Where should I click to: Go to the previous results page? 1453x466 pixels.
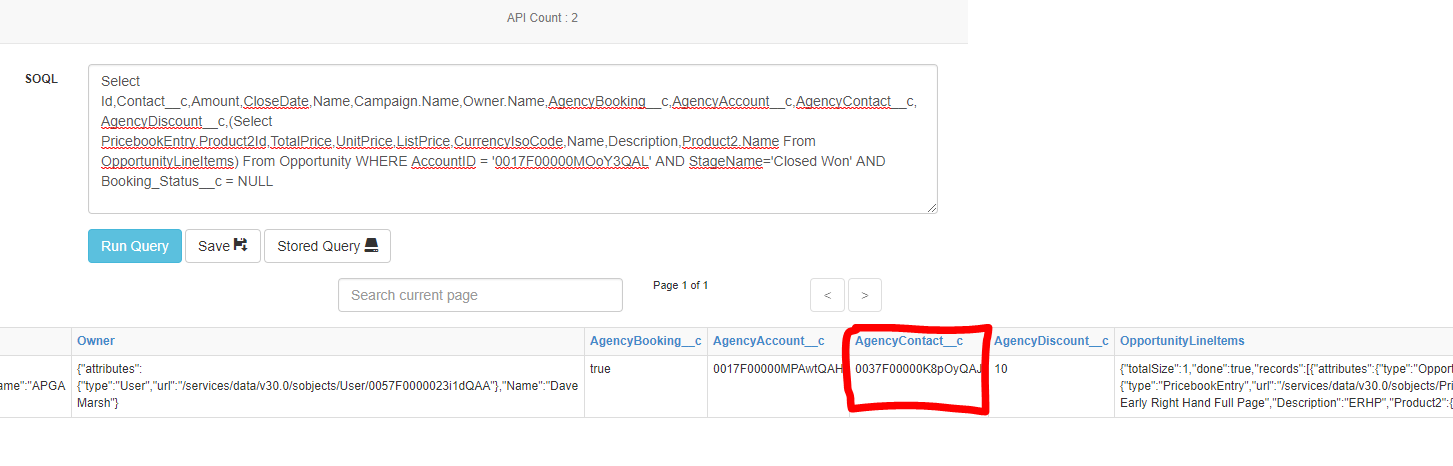click(827, 295)
